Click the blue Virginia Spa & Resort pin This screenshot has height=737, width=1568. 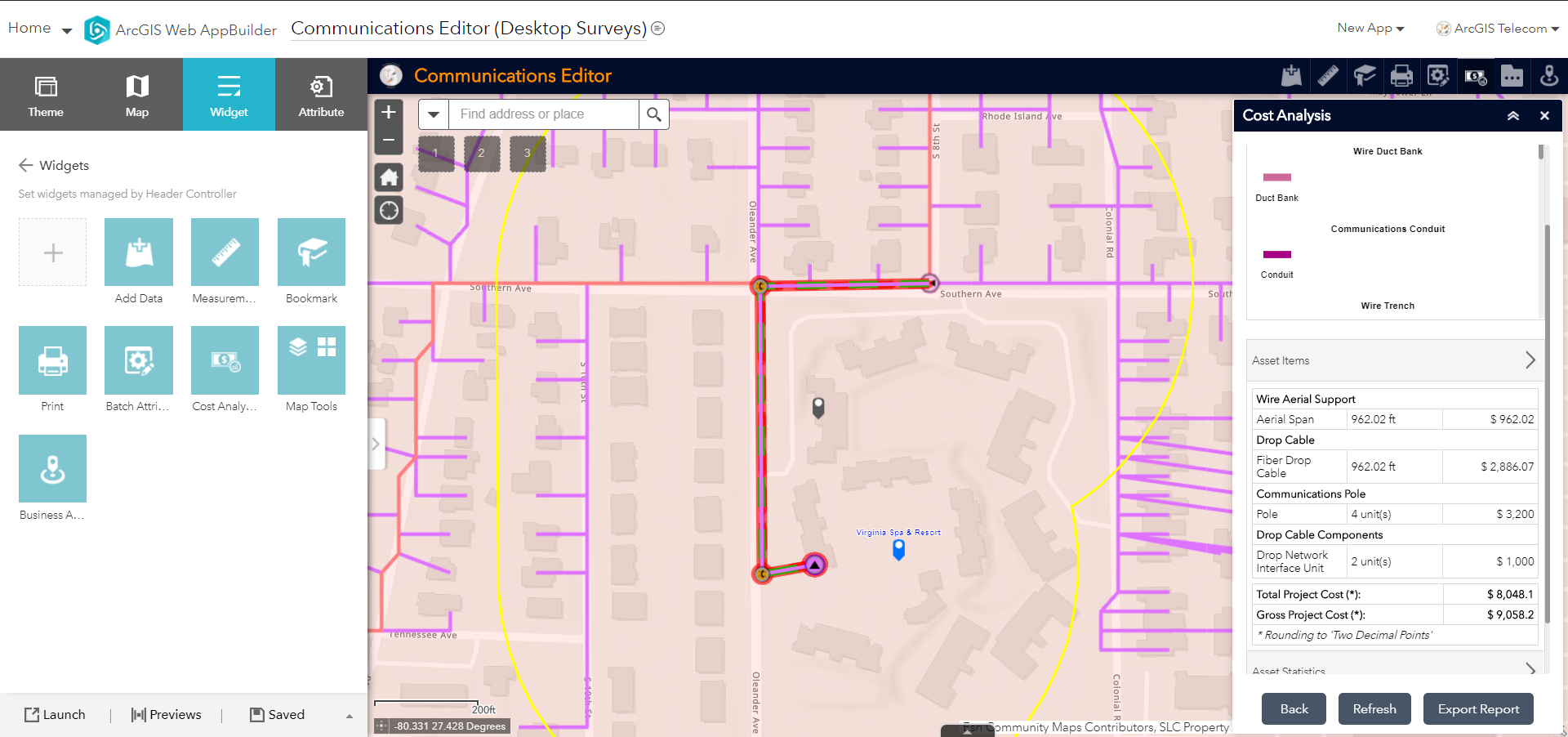[x=898, y=550]
